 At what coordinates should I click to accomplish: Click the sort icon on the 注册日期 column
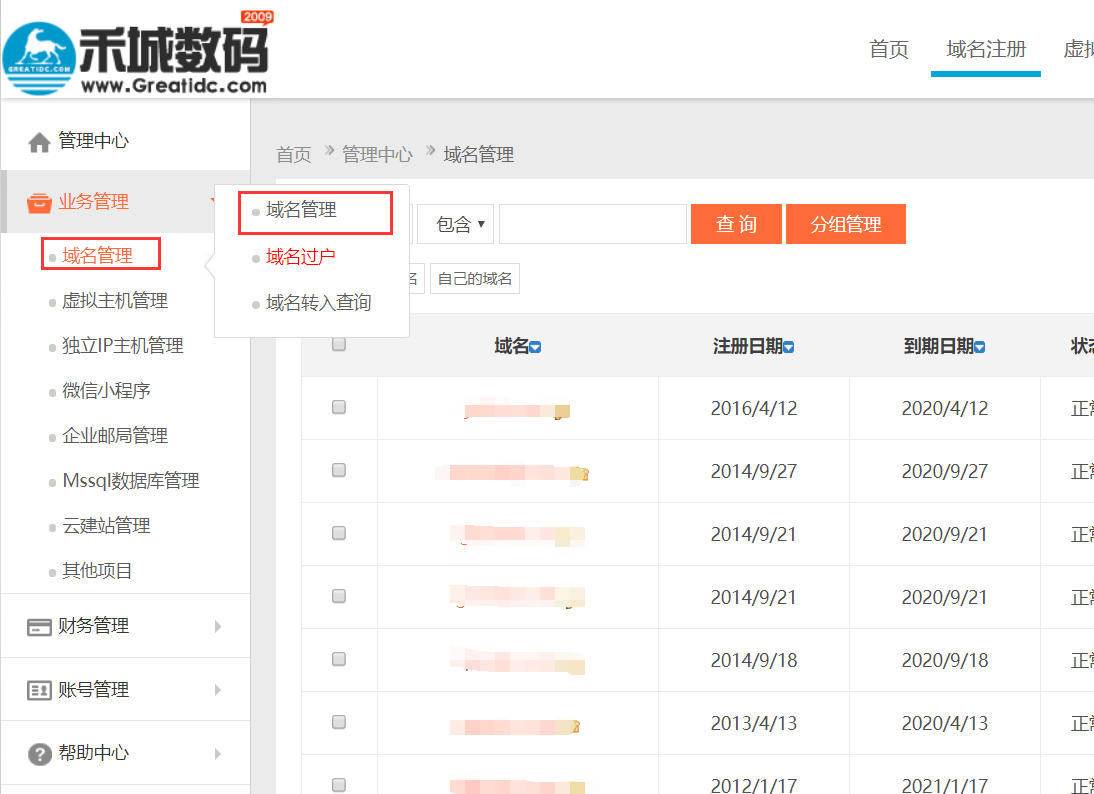pos(789,346)
